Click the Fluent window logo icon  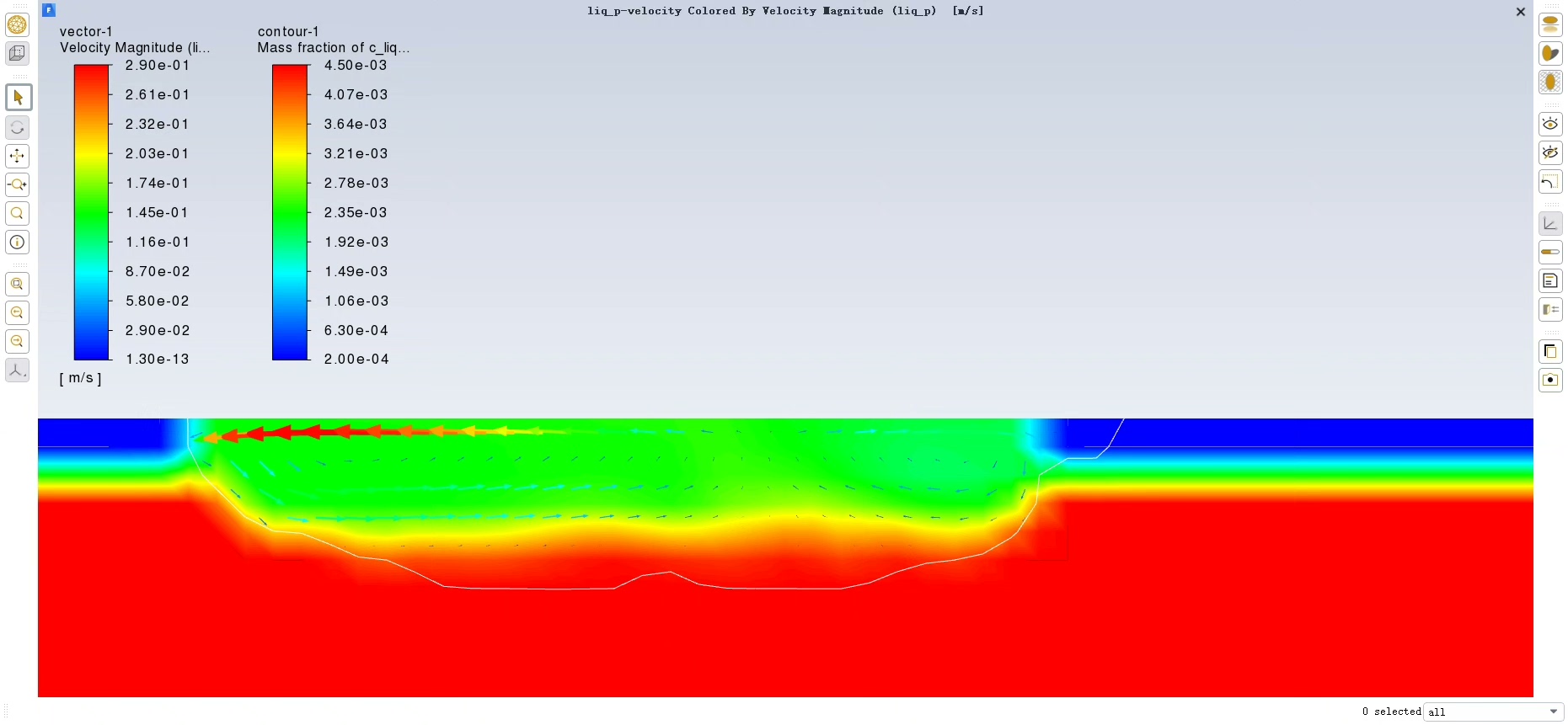click(x=49, y=10)
